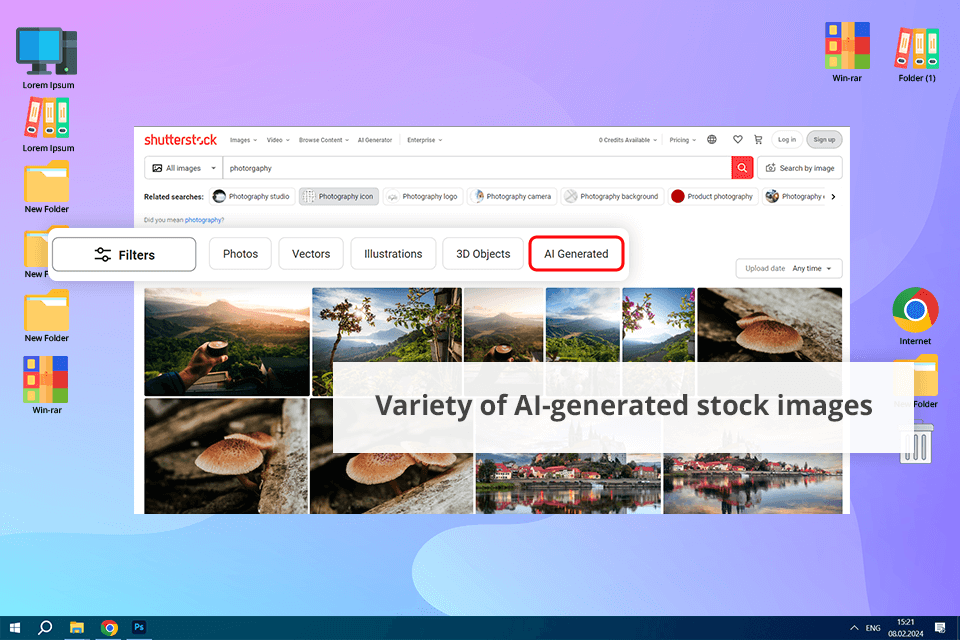Click the Photography background related search
Viewport: 960px width, 640px height.
pos(612,197)
